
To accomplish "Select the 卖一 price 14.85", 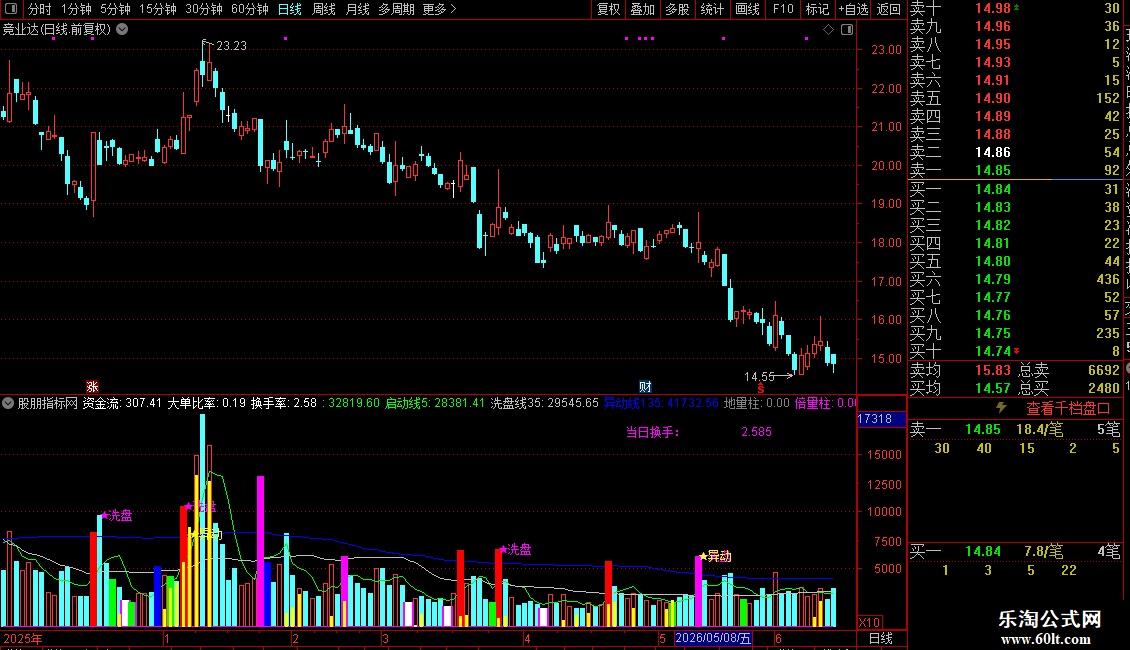I will 992,171.
